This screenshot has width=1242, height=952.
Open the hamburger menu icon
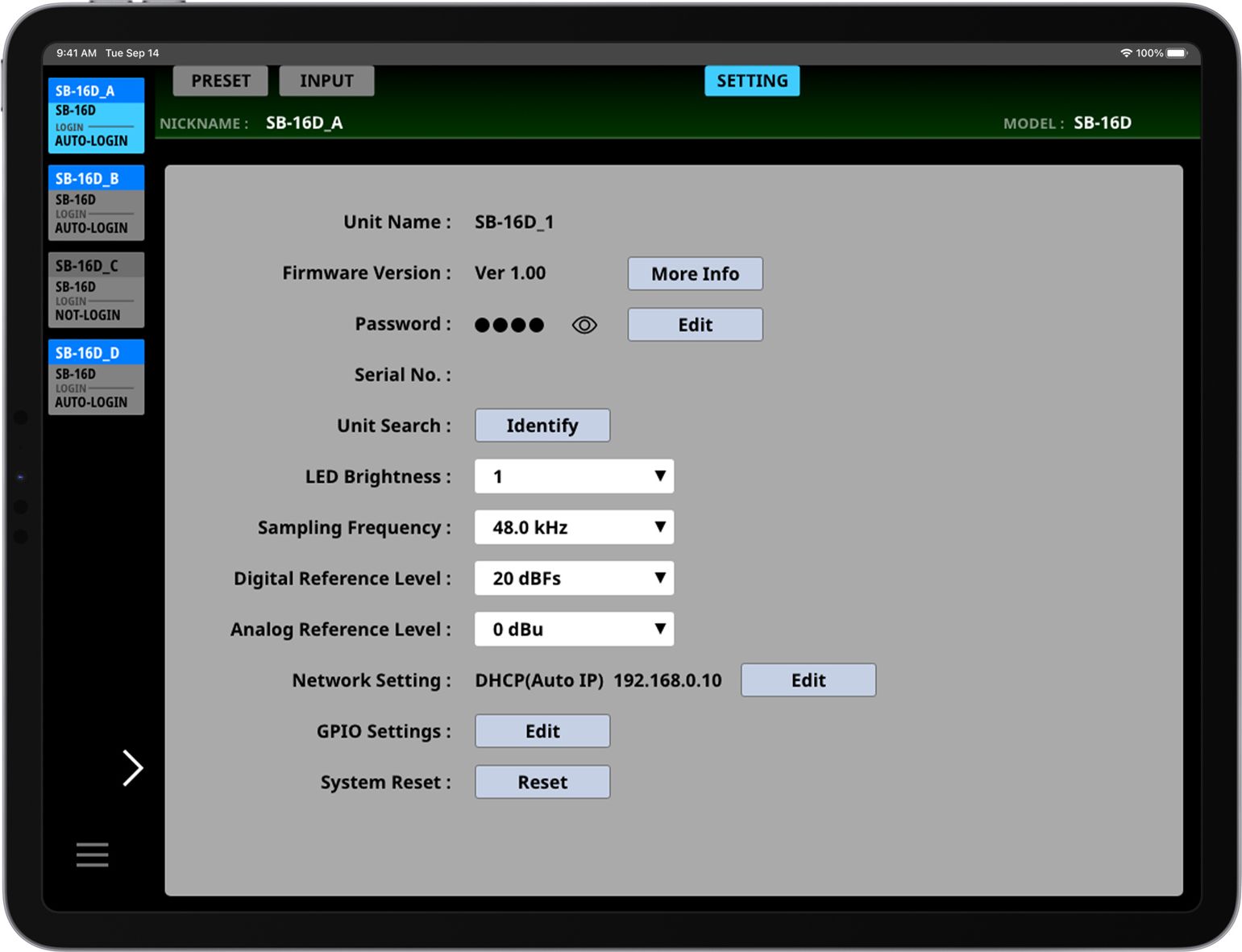coord(92,854)
